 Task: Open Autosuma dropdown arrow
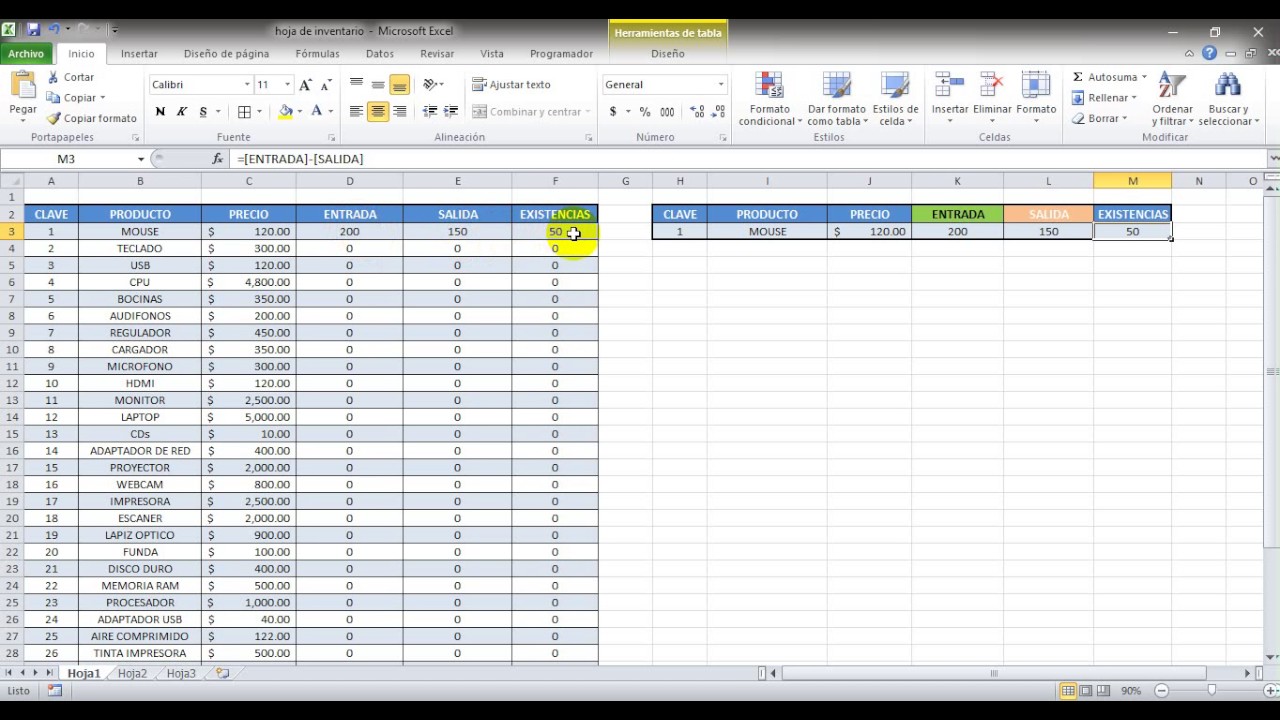[x=1144, y=77]
